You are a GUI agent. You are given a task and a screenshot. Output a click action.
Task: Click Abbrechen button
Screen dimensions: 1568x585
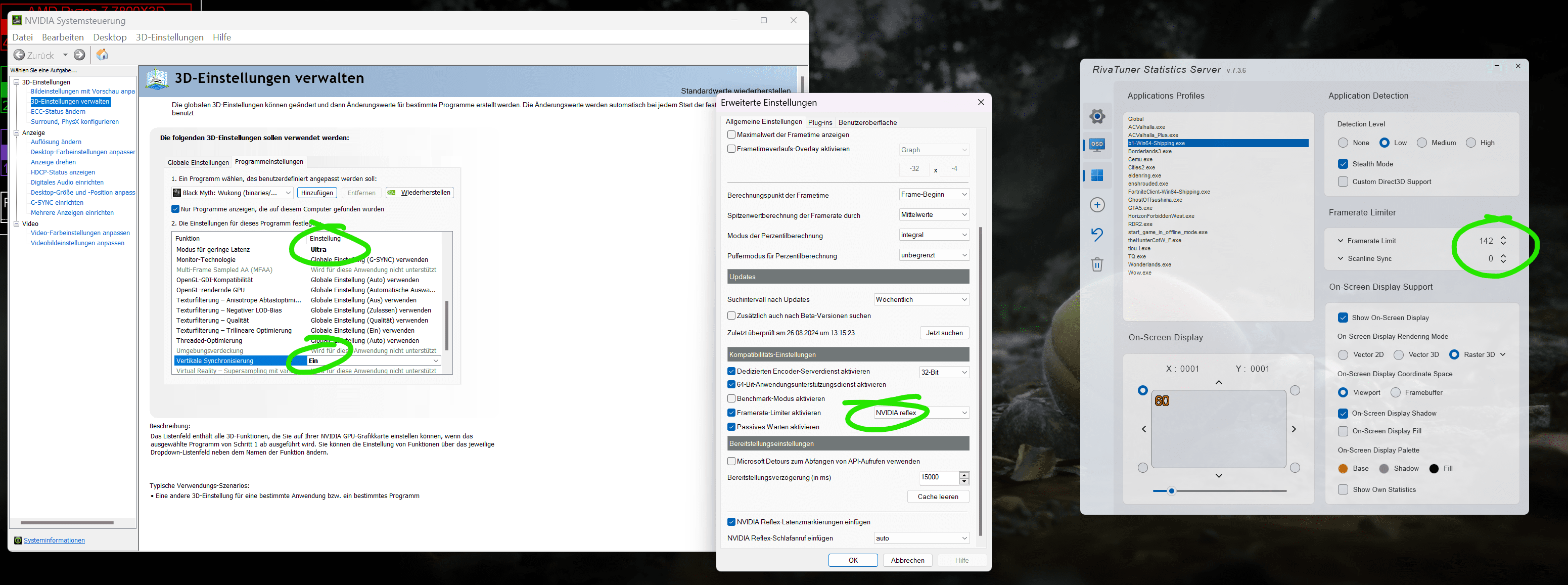tap(907, 560)
